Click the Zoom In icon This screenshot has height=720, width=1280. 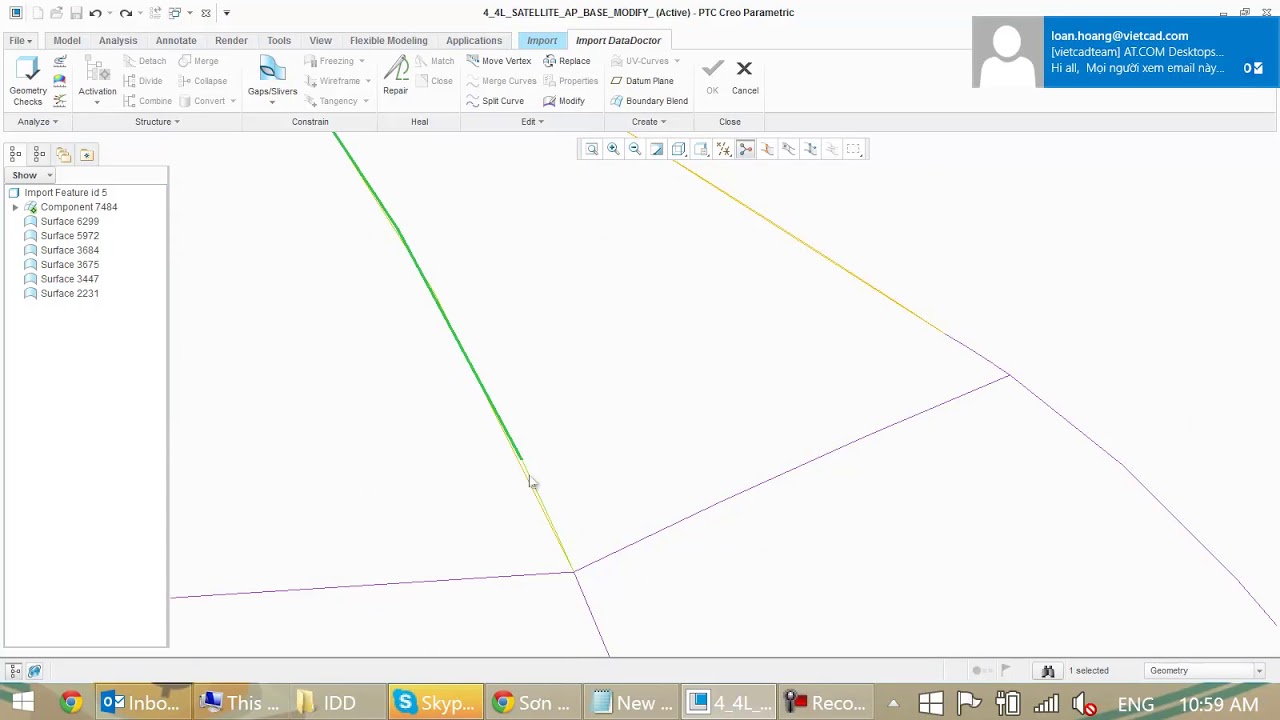coord(613,149)
